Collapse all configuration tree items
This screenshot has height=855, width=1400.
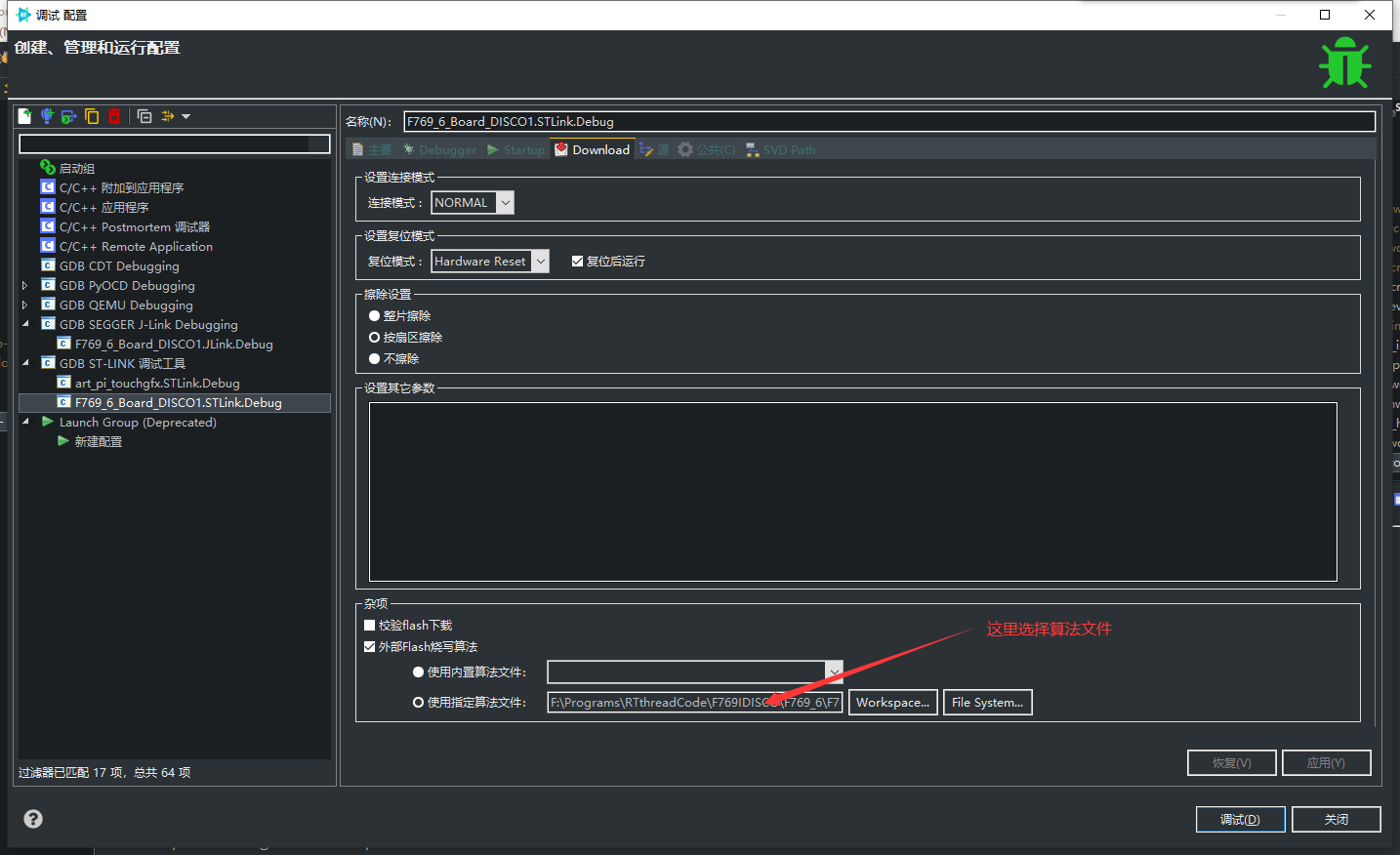pyautogui.click(x=143, y=115)
